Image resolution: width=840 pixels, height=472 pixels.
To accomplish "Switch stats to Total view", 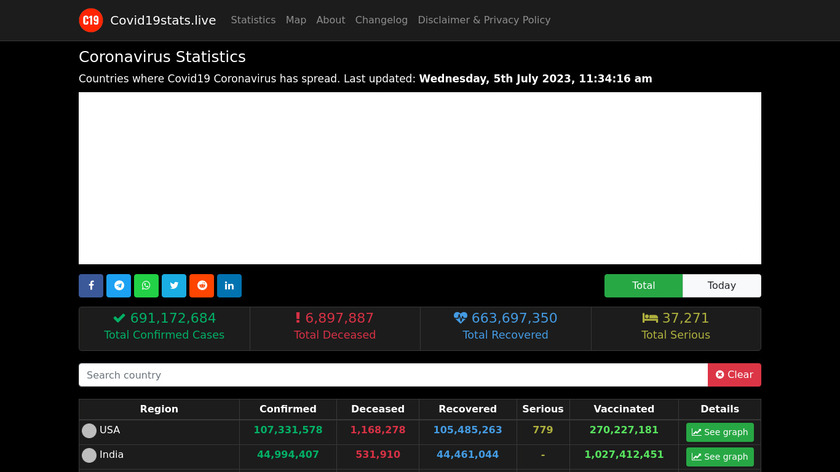I will [643, 286].
